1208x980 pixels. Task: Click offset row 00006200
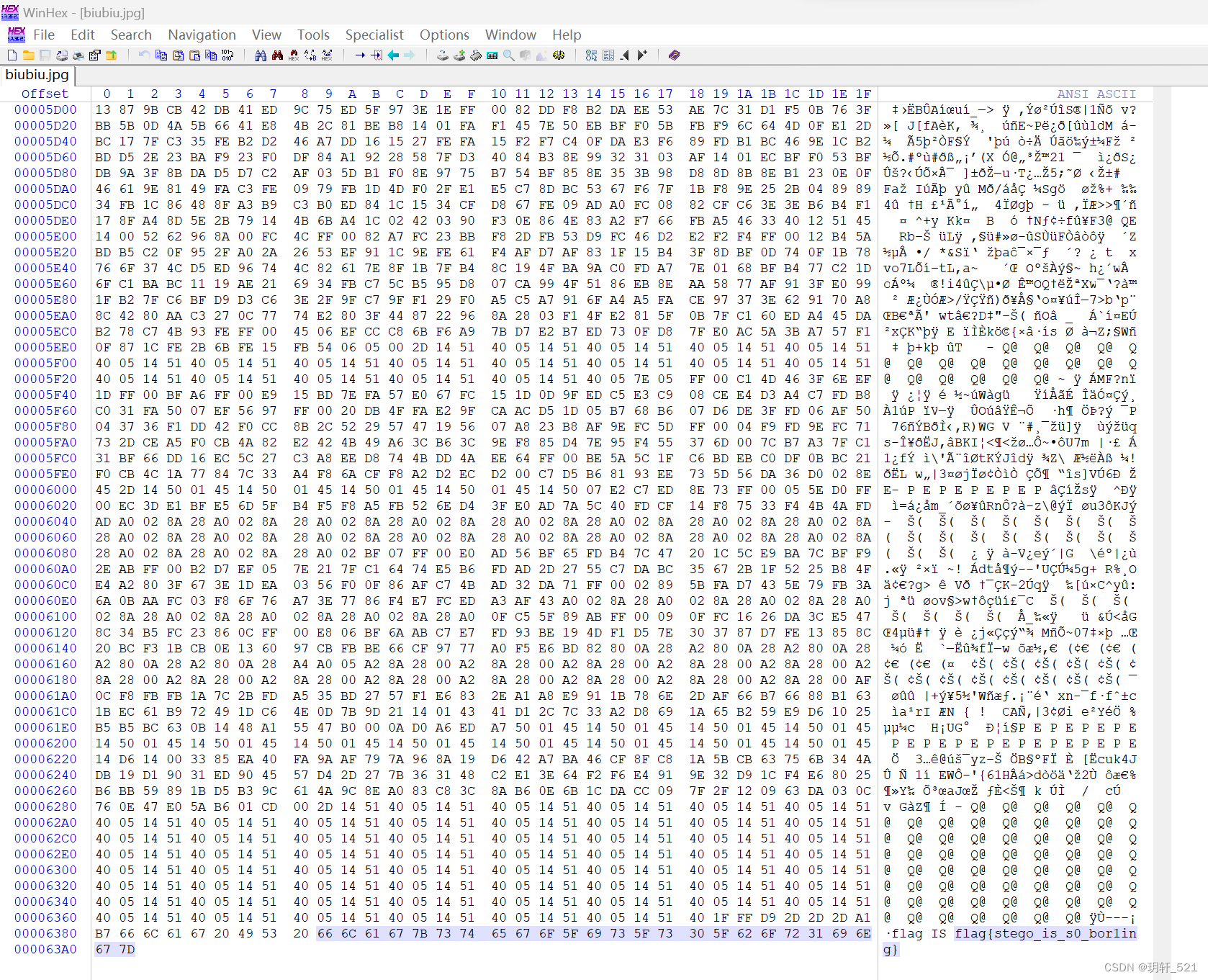click(x=45, y=743)
